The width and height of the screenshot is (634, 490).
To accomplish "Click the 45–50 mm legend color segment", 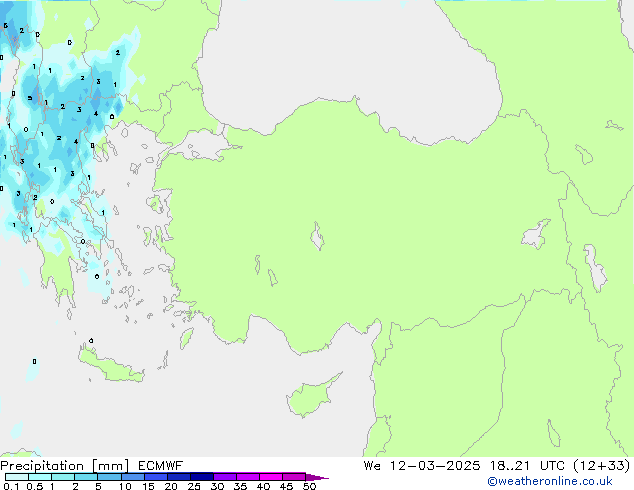I will point(294,477).
